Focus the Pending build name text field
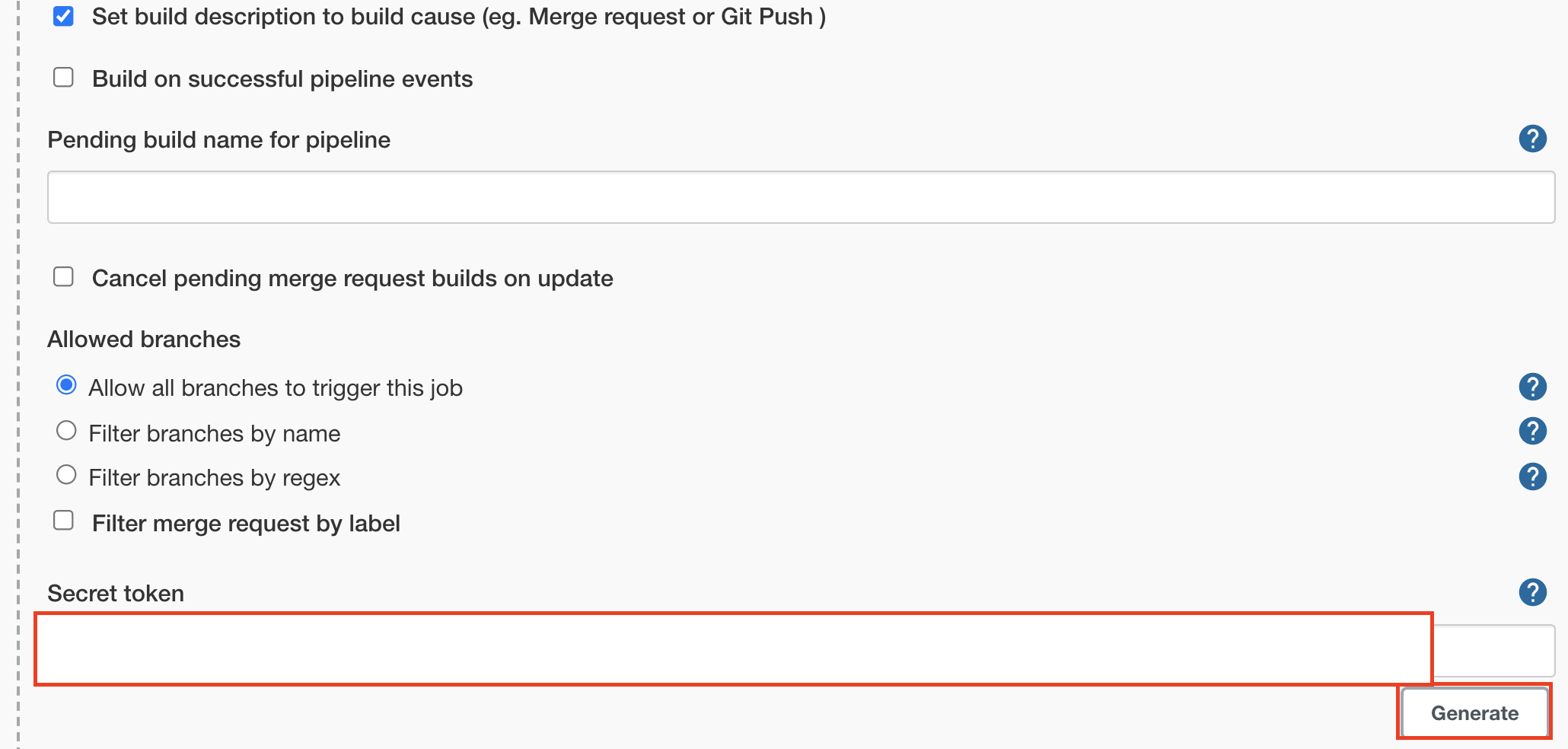This screenshot has width=1568, height=749. tap(801, 197)
